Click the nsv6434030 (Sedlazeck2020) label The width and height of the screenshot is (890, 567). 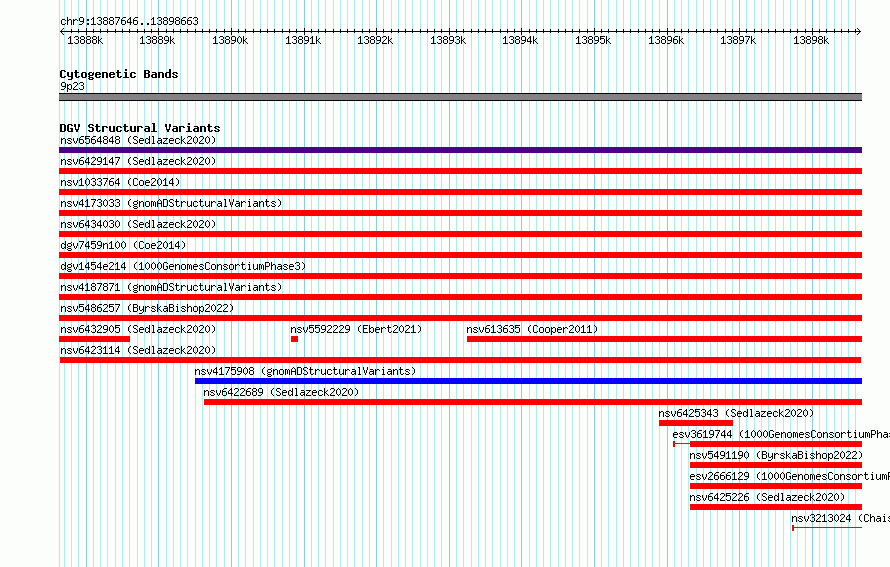pyautogui.click(x=138, y=224)
